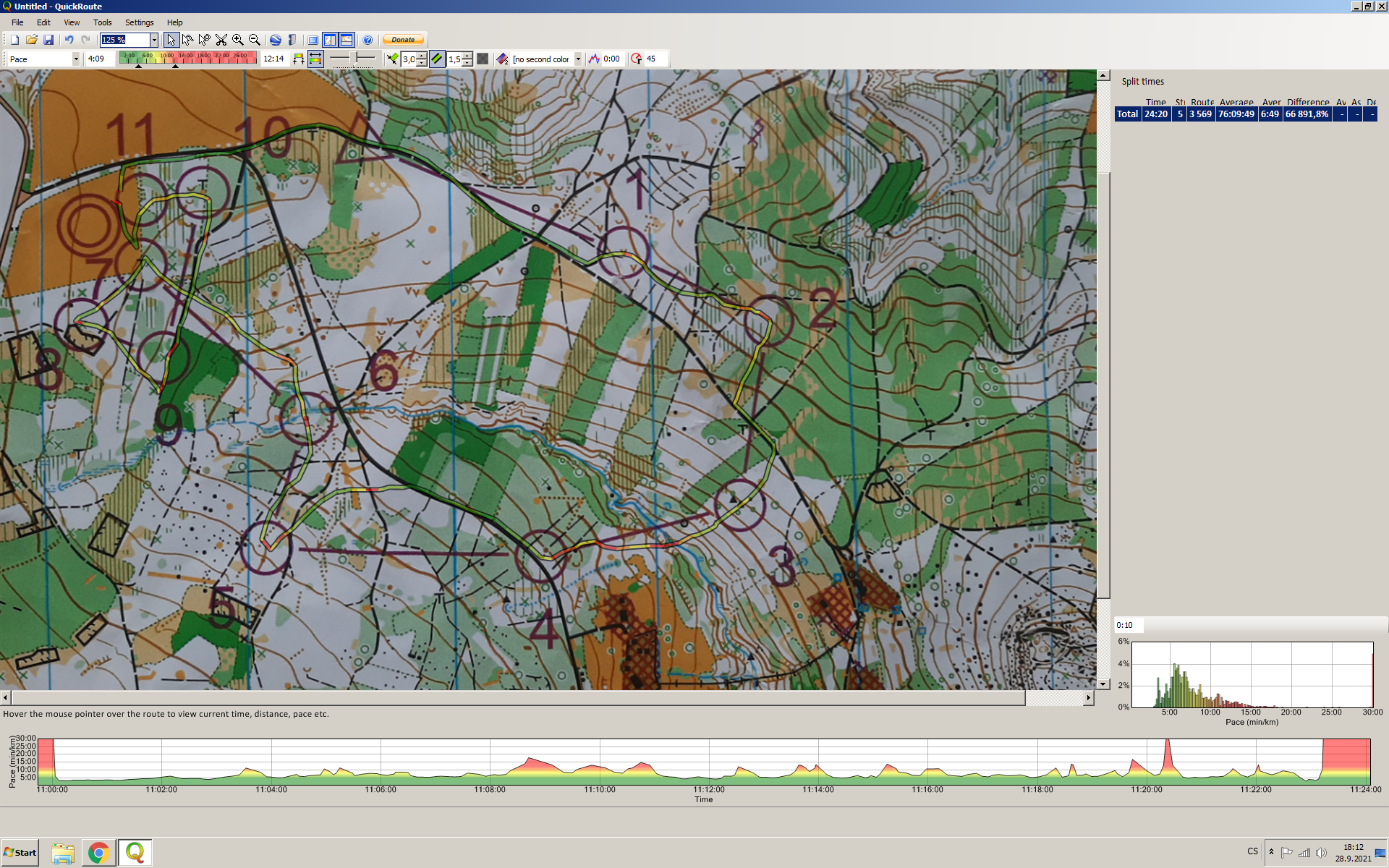Click the QuickRoute taskbar icon
The width and height of the screenshot is (1389, 868).
click(x=135, y=853)
